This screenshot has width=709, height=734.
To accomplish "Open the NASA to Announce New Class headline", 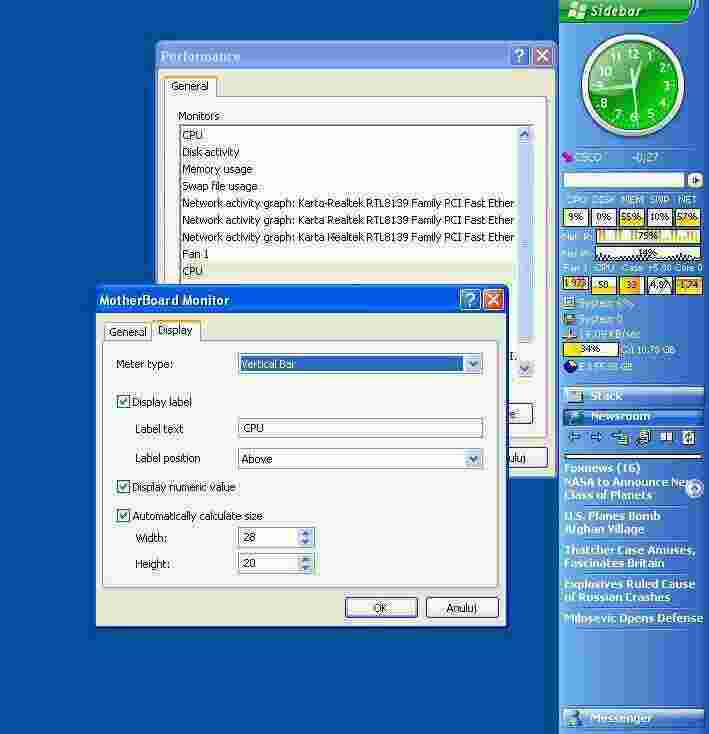I will (625, 488).
